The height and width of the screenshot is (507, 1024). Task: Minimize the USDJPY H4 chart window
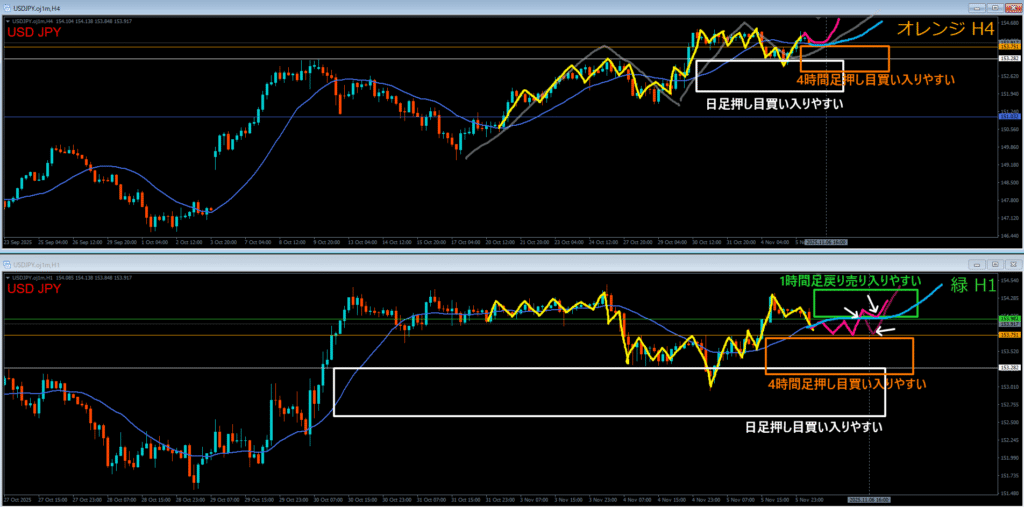click(976, 8)
